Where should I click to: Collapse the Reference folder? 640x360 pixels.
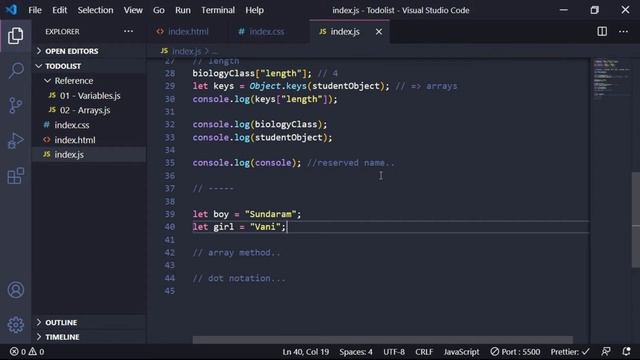(x=89, y=80)
